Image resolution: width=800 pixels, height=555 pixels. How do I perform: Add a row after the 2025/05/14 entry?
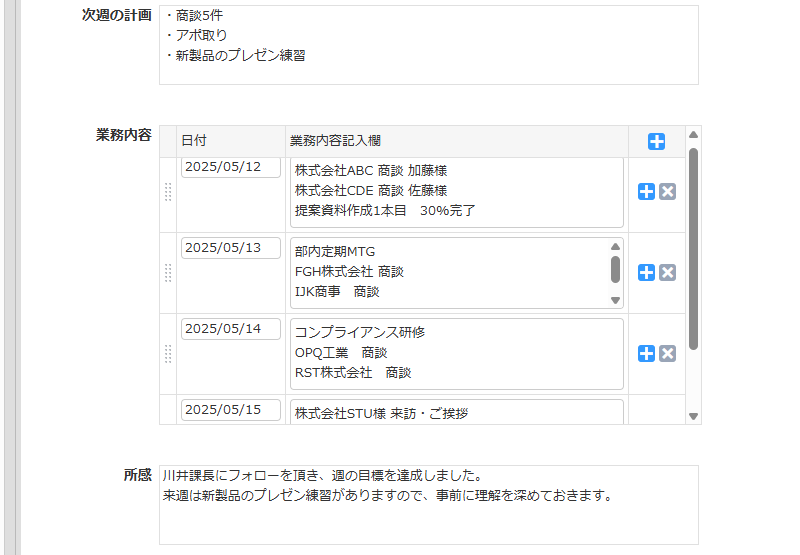(x=646, y=353)
